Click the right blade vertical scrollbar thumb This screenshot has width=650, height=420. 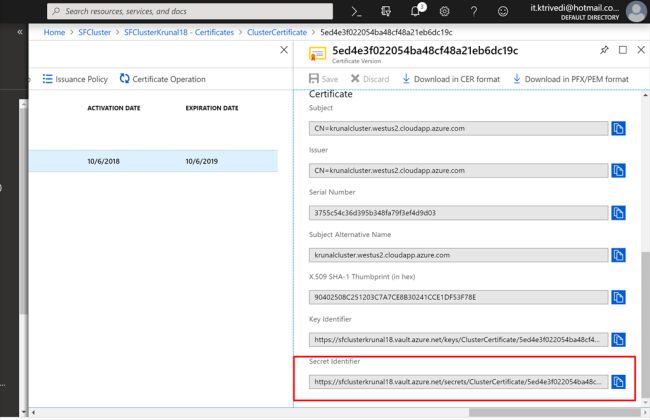645,323
